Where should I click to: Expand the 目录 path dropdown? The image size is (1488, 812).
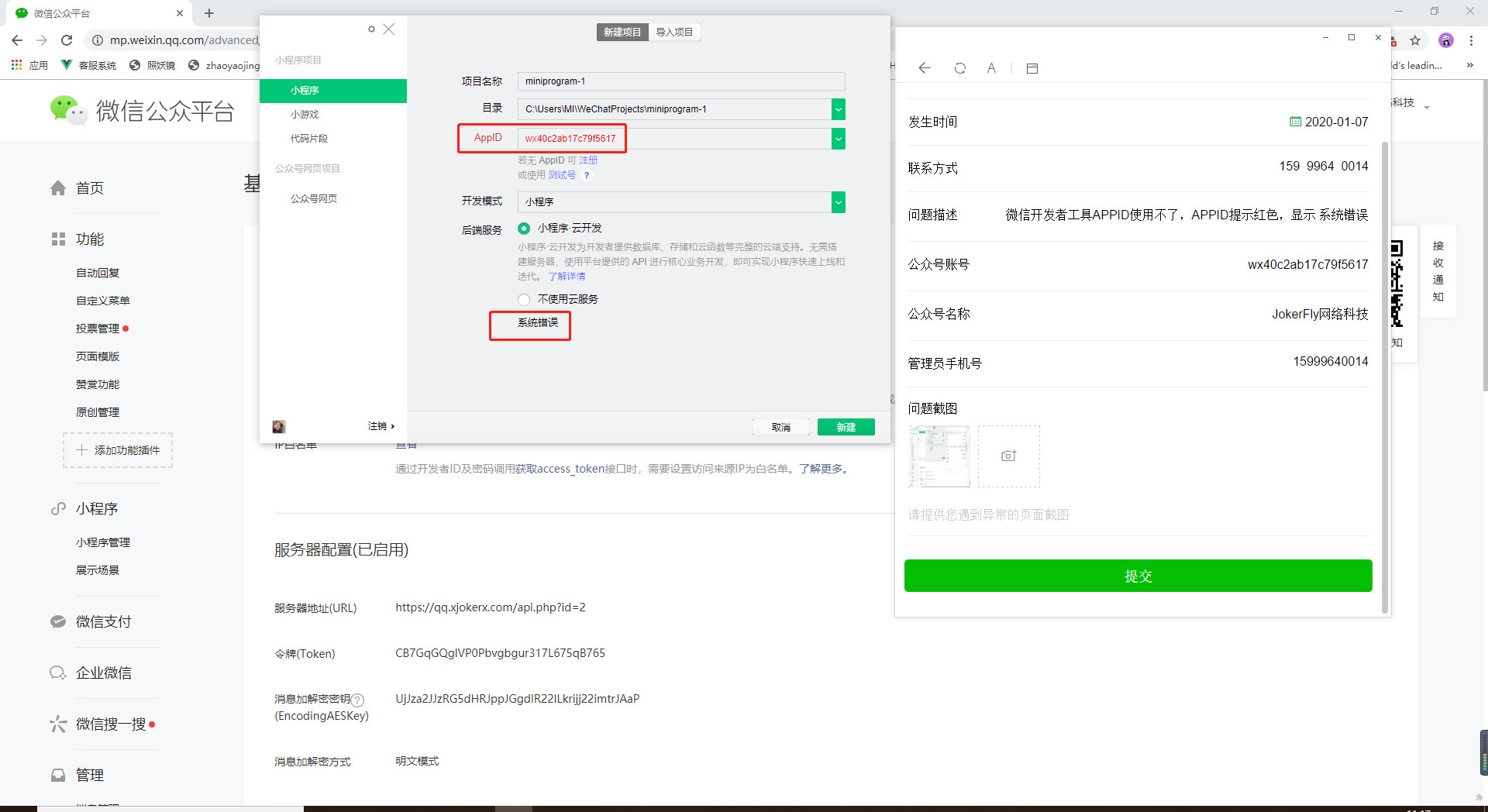pos(838,109)
